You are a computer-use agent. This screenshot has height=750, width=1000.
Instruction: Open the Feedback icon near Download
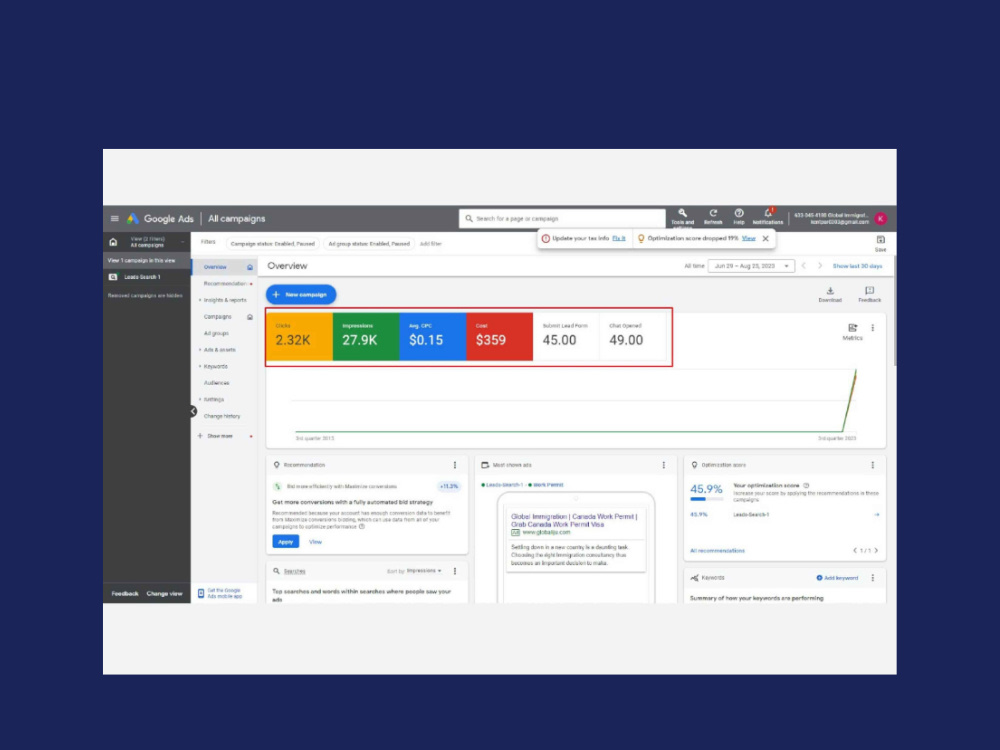[869, 294]
